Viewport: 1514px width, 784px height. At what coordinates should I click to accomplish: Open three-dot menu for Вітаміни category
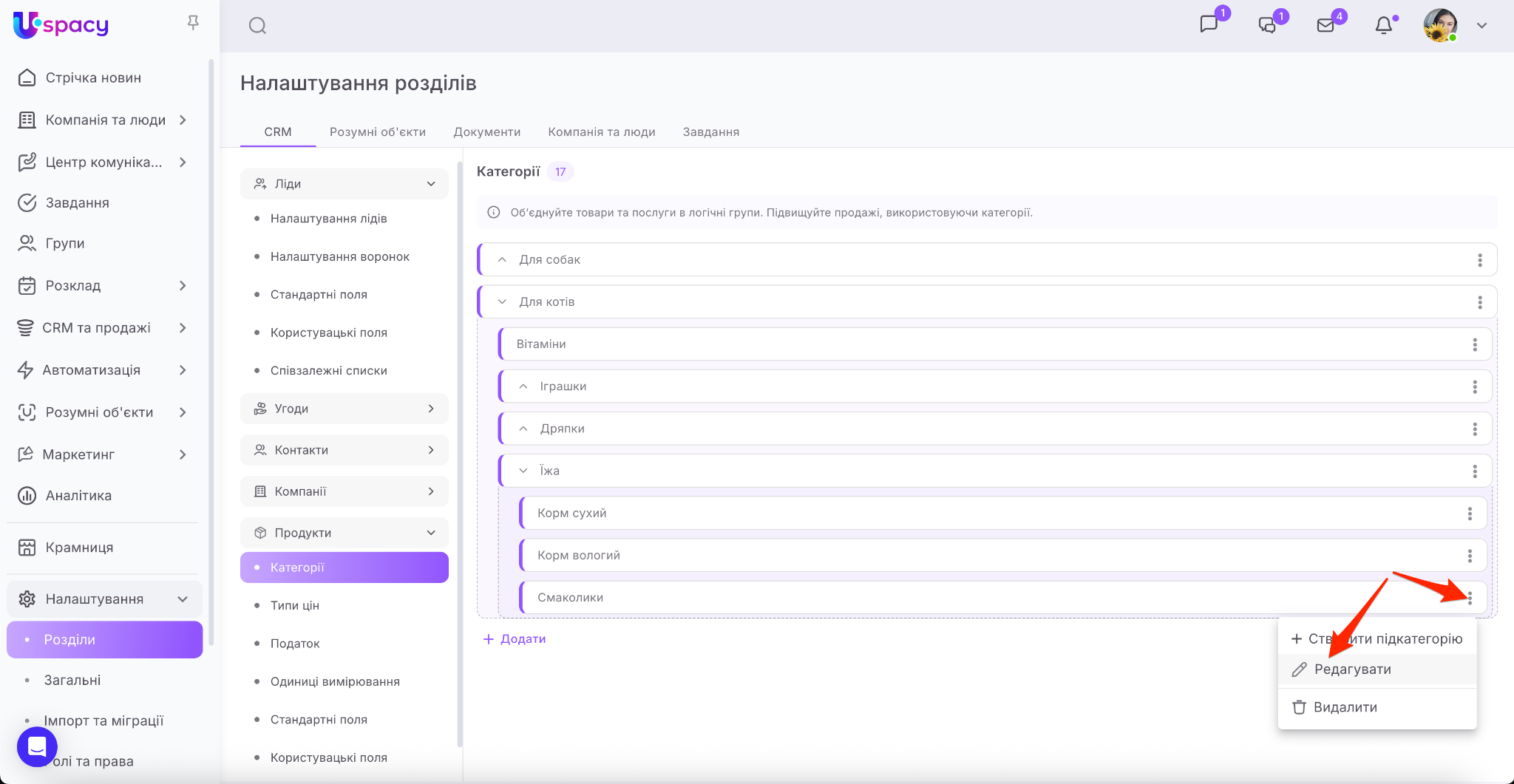[1474, 344]
